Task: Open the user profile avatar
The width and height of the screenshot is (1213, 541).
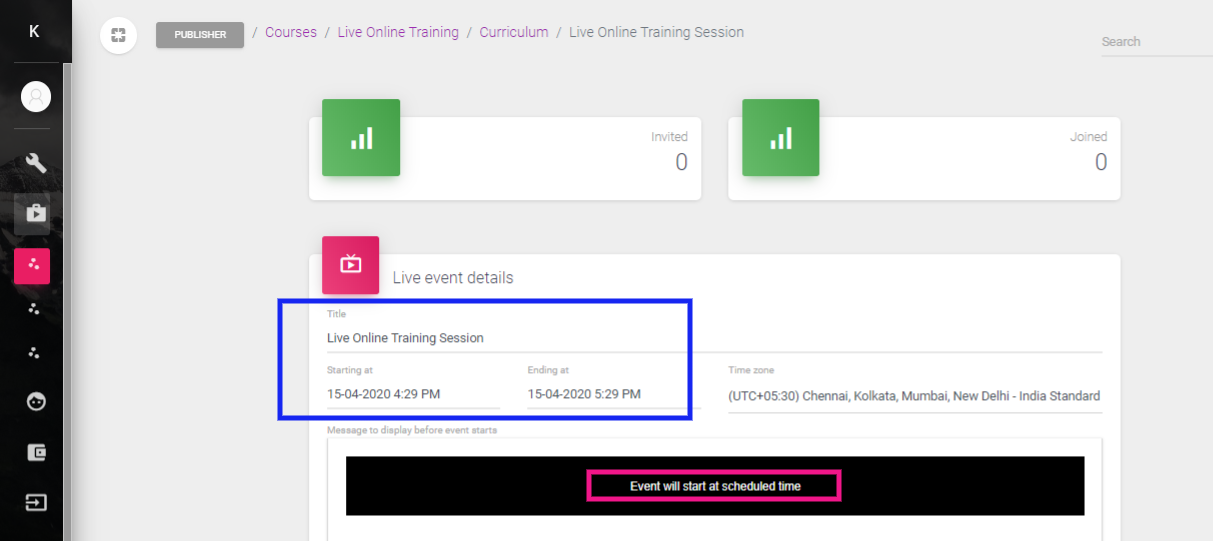Action: (x=36, y=97)
